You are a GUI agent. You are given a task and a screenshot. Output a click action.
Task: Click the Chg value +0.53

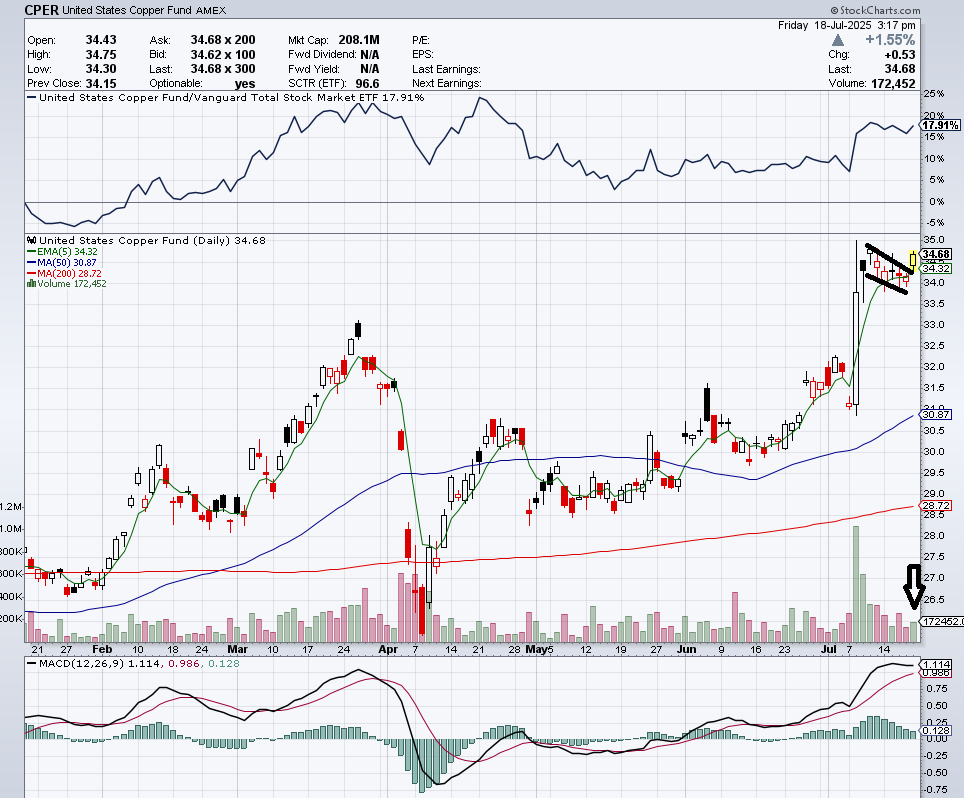899,54
